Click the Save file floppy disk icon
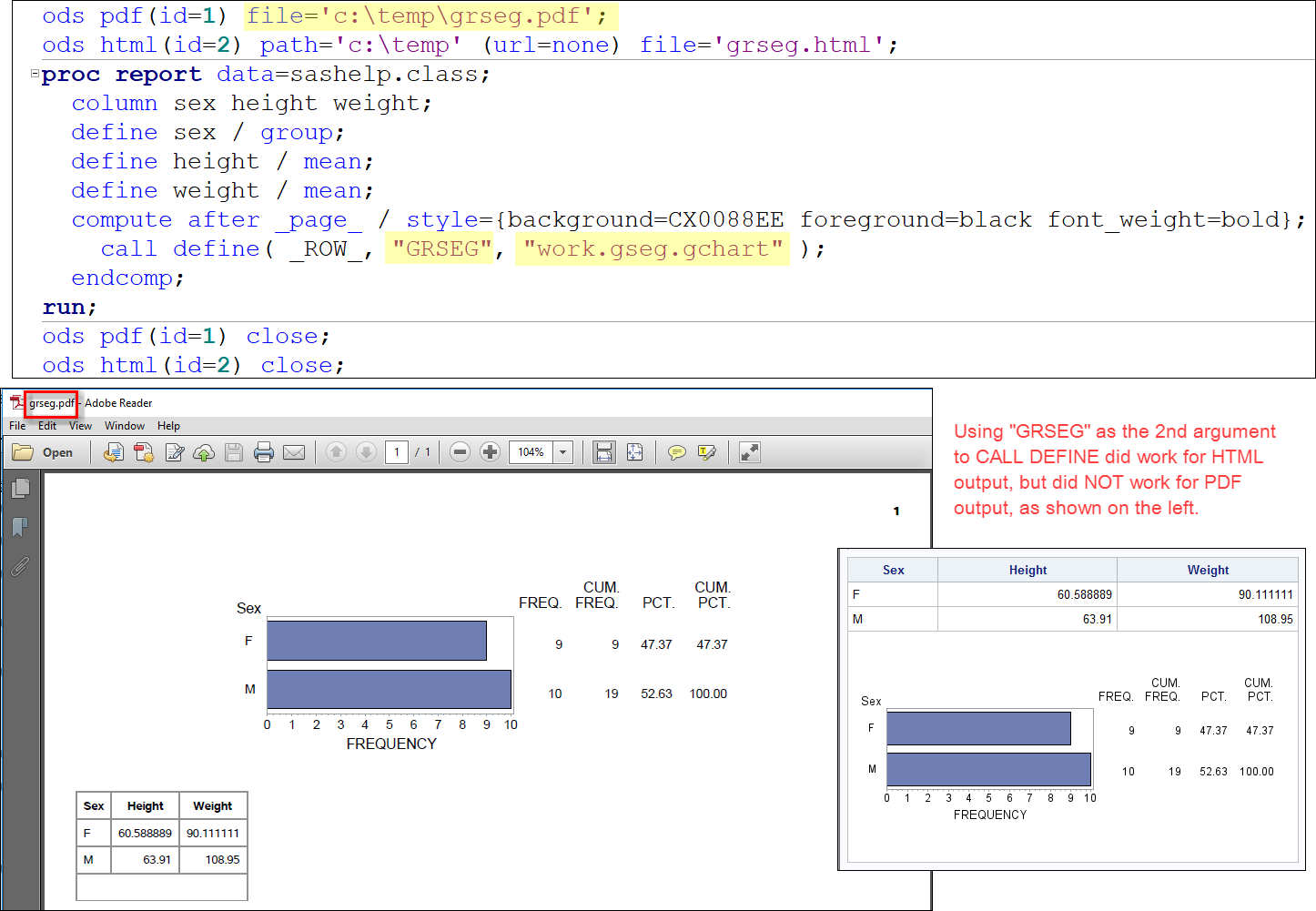 click(x=234, y=452)
